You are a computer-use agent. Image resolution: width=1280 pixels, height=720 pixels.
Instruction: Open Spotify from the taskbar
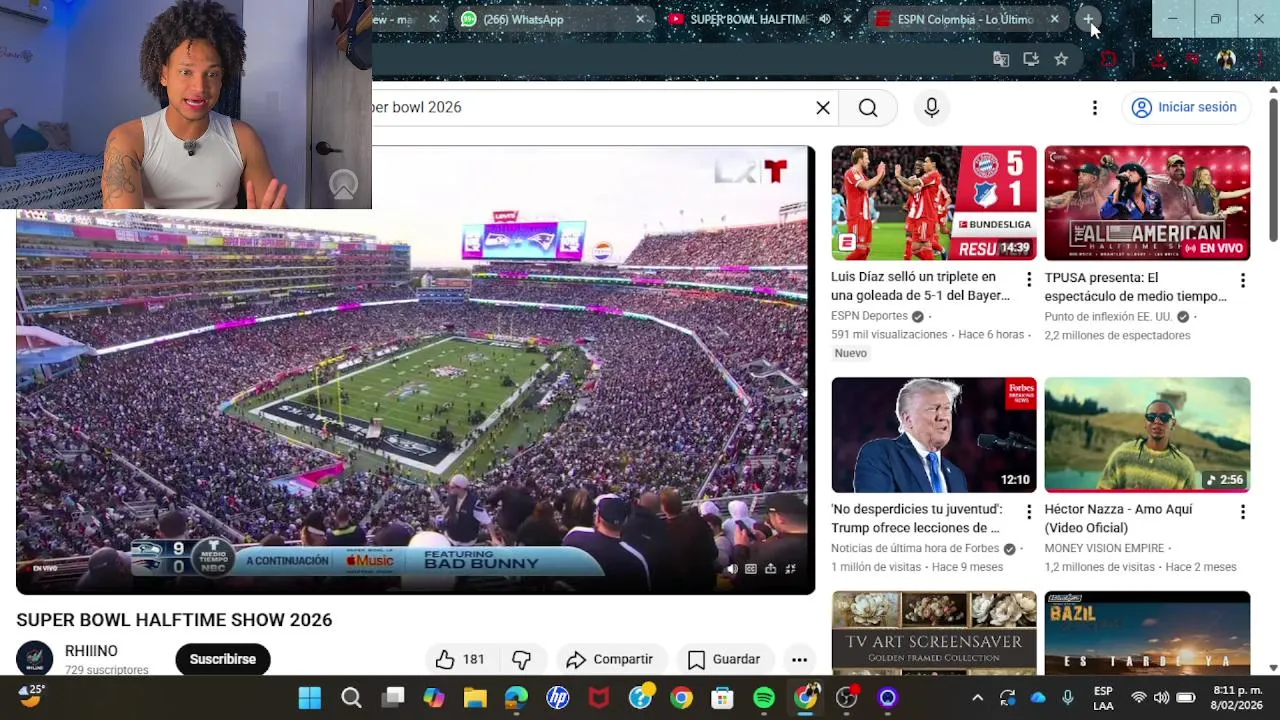click(764, 698)
